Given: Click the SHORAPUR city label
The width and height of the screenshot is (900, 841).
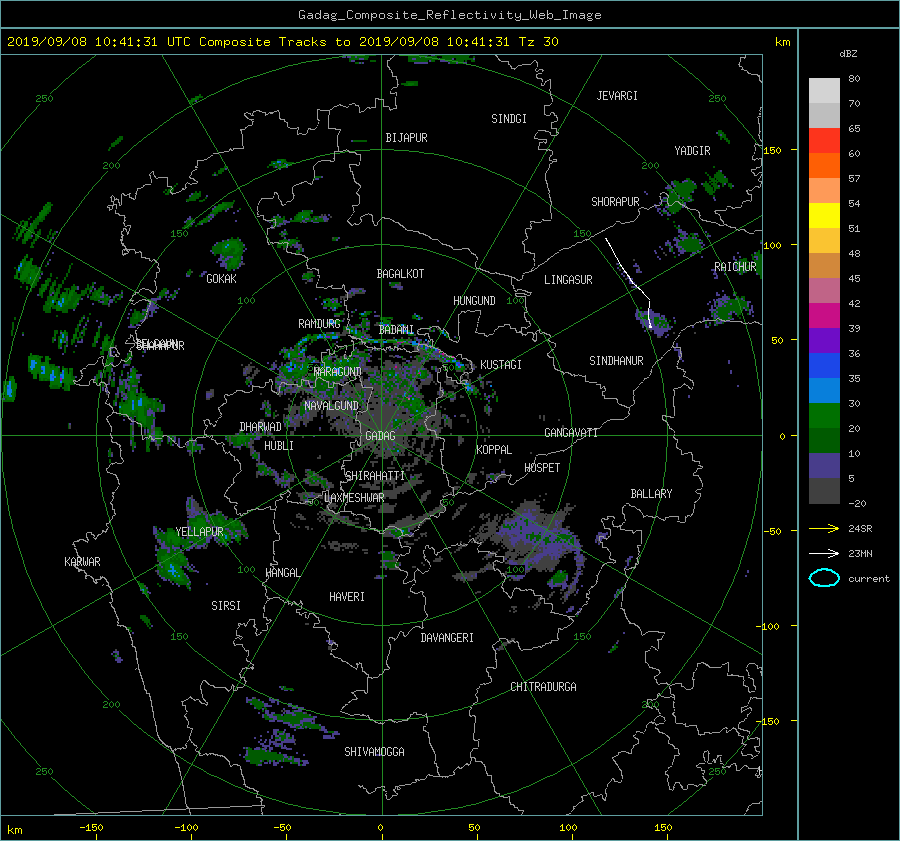Looking at the screenshot, I should coord(615,202).
